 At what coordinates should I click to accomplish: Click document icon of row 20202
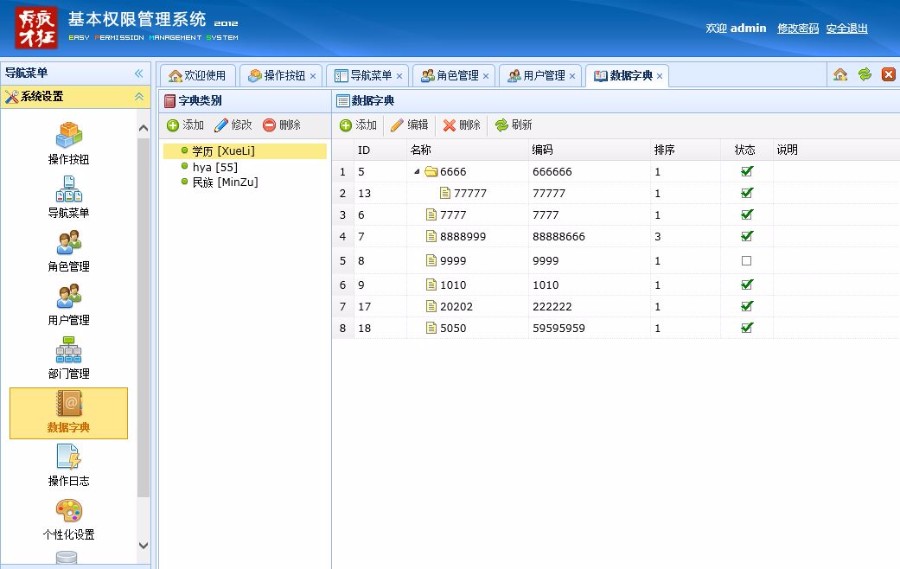point(431,306)
